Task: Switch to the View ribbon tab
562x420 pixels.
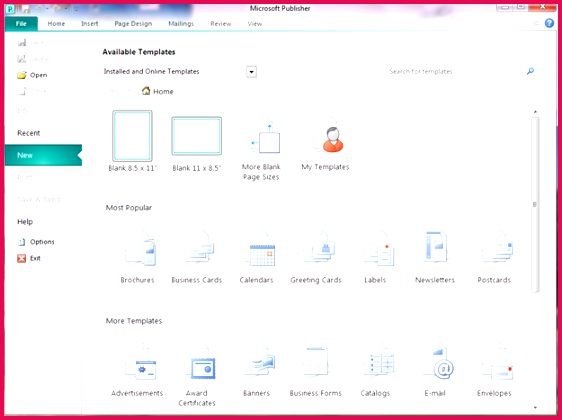Action: [x=255, y=24]
